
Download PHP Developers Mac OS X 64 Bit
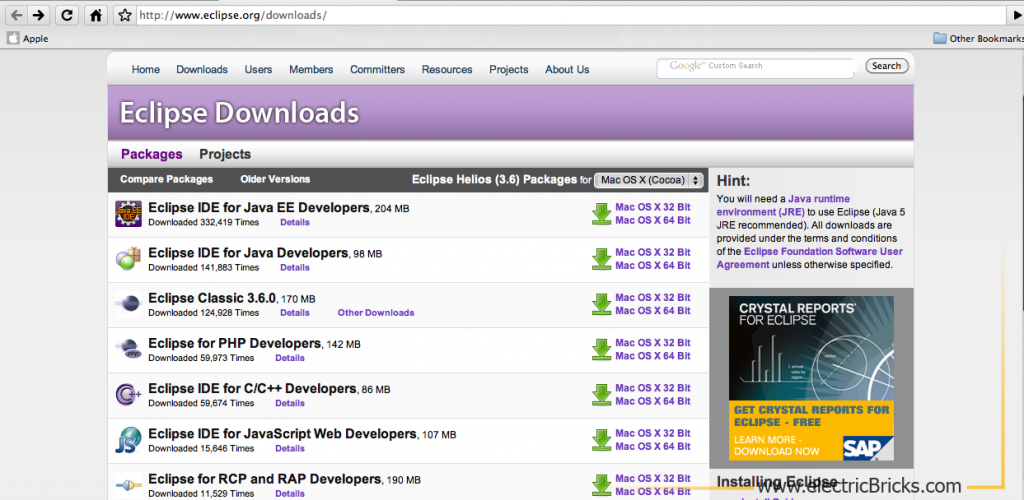tap(652, 356)
